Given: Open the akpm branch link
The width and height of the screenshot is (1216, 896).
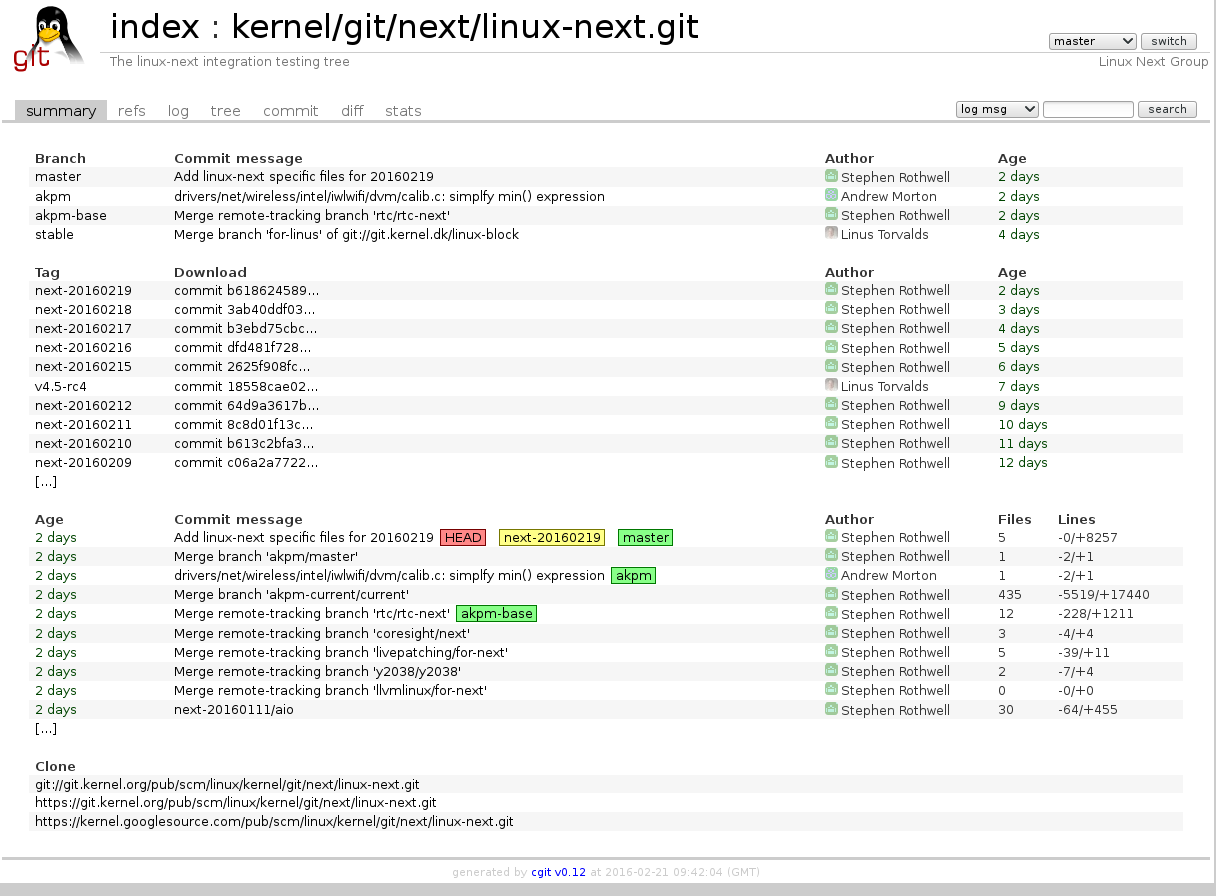Looking at the screenshot, I should pyautogui.click(x=54, y=196).
